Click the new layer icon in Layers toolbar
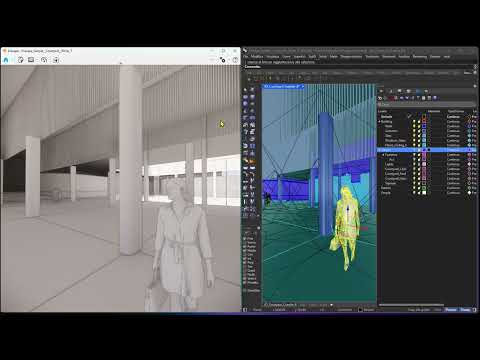480x360 pixels. [x=380, y=98]
